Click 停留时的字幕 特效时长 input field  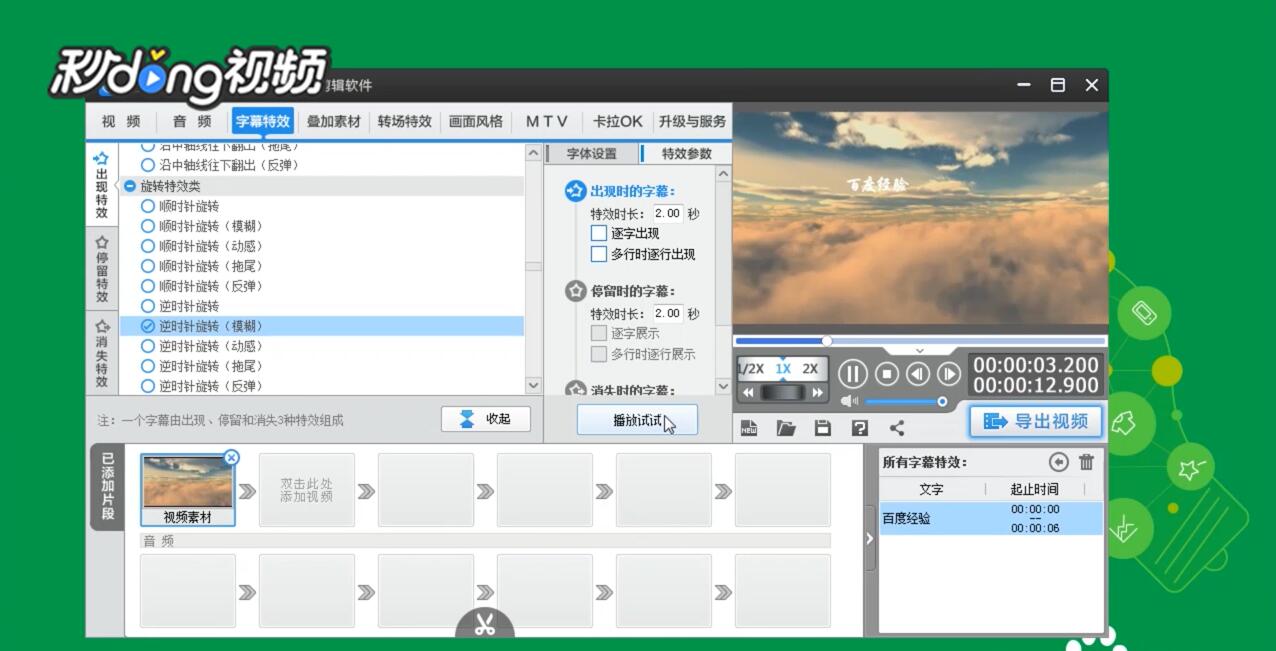pos(667,314)
